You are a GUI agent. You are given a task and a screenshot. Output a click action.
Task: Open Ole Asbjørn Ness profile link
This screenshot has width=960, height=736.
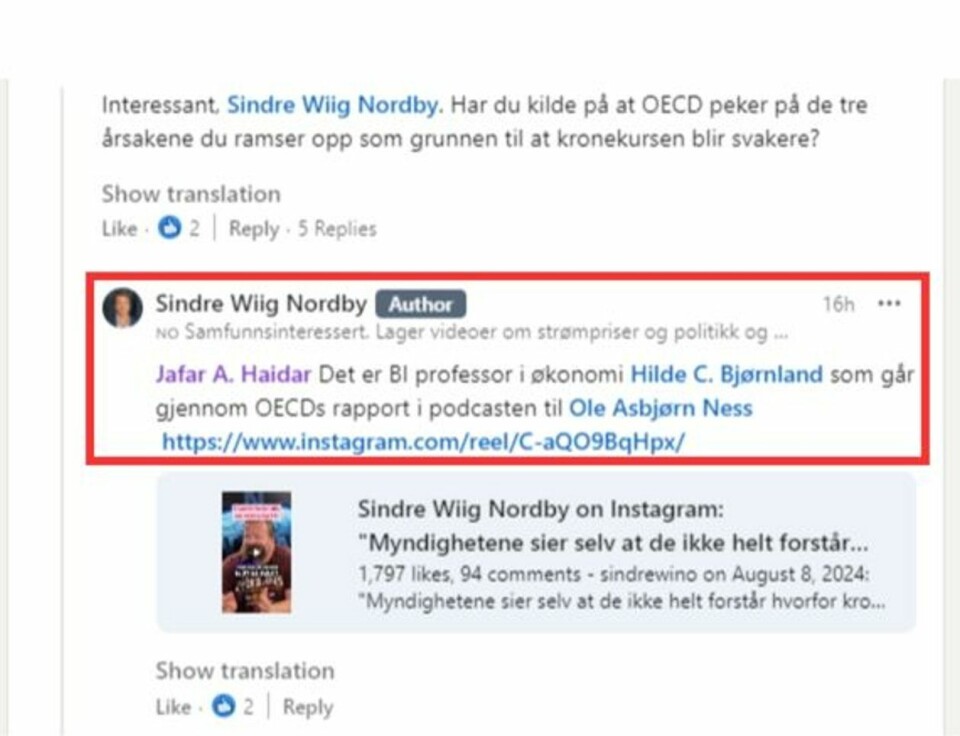point(661,408)
